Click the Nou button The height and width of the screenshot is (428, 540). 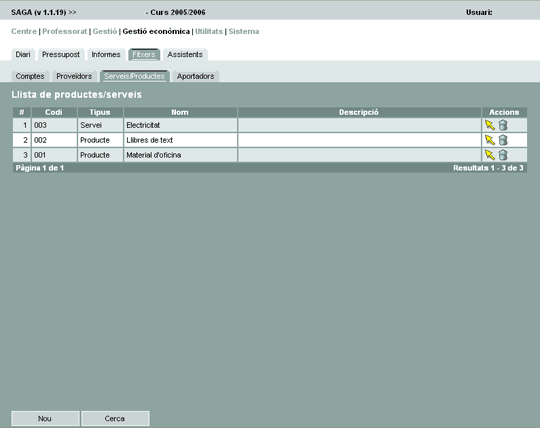(45, 418)
